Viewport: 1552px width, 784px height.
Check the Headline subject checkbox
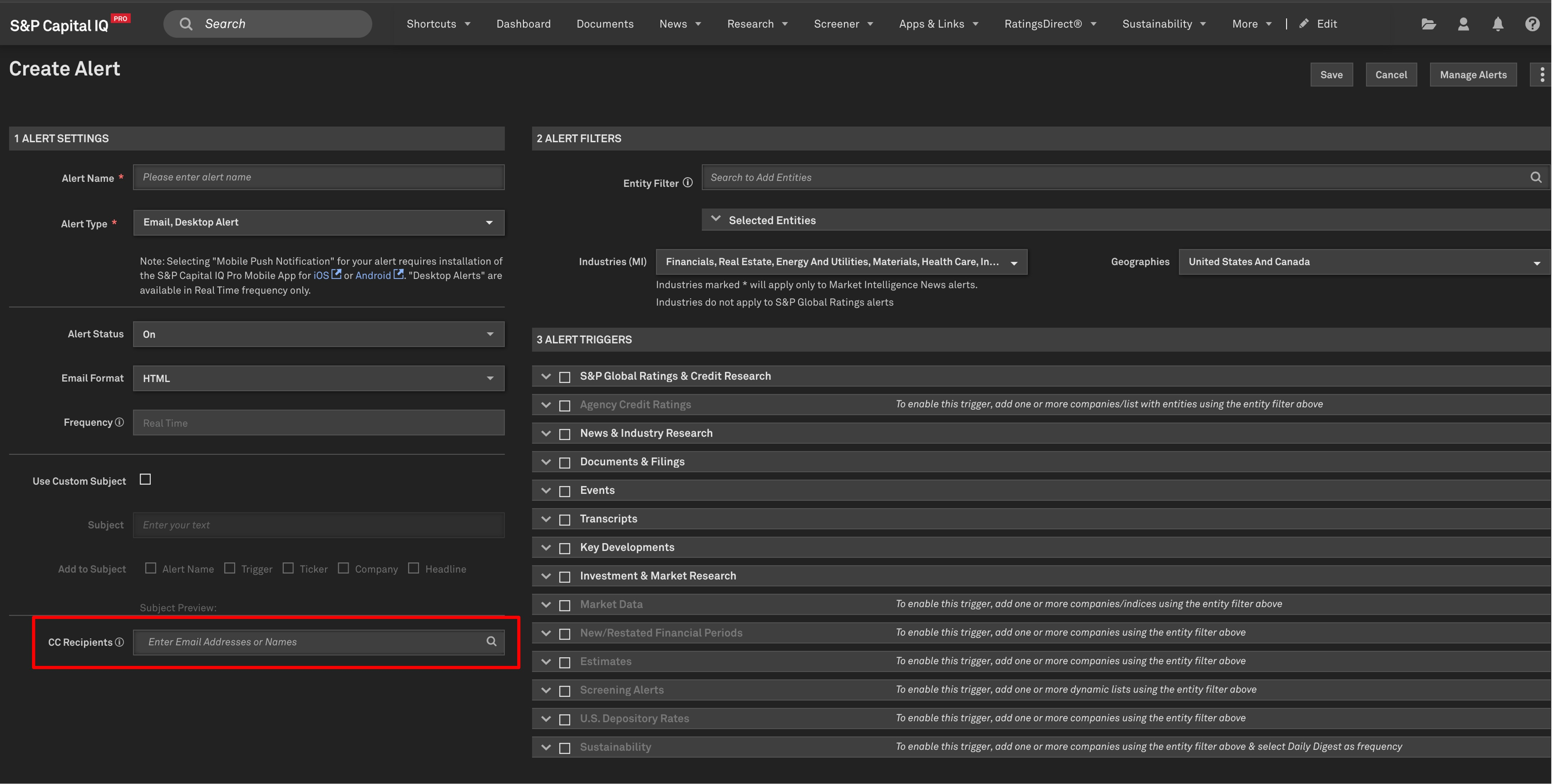click(413, 568)
